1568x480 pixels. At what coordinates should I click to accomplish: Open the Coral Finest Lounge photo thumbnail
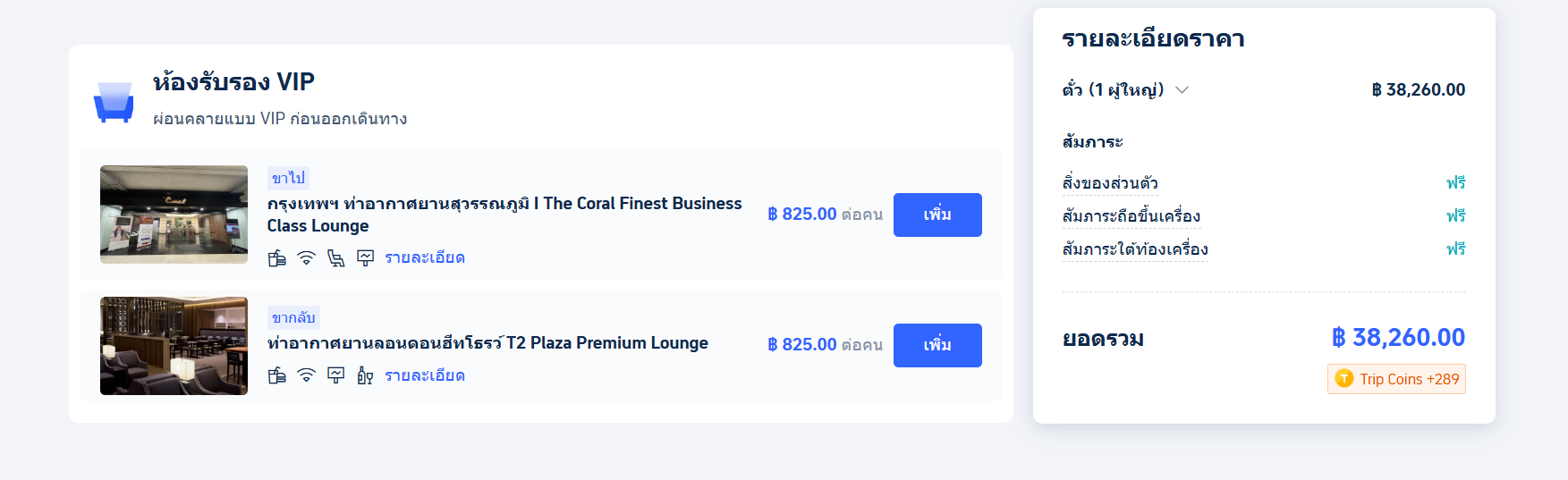174,215
